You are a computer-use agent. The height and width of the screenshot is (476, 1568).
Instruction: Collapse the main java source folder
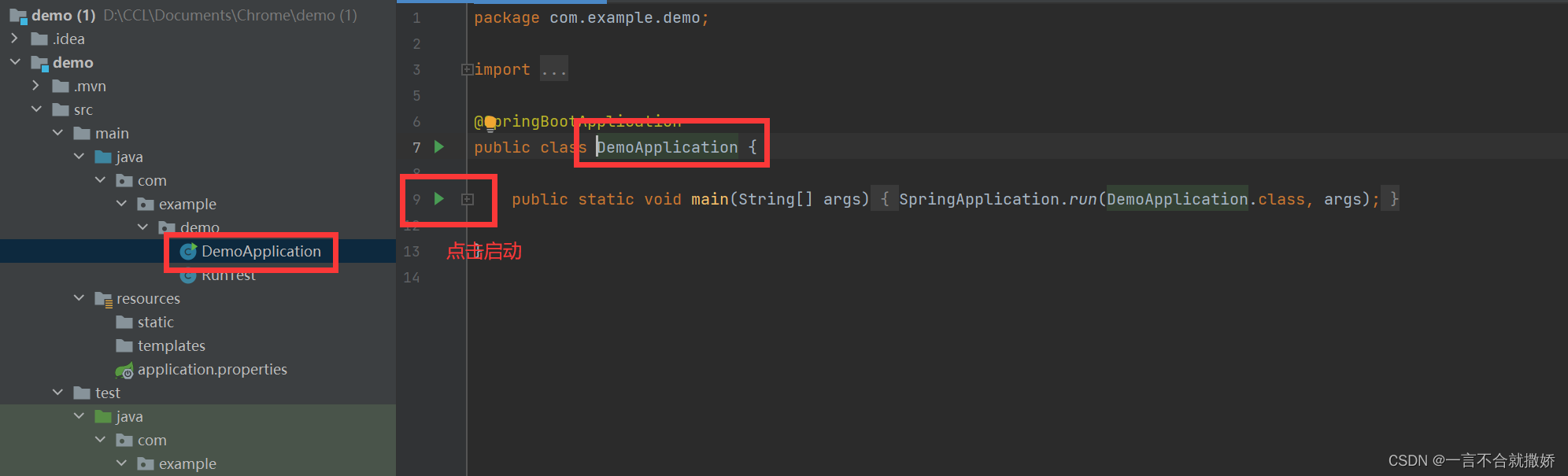click(x=79, y=156)
